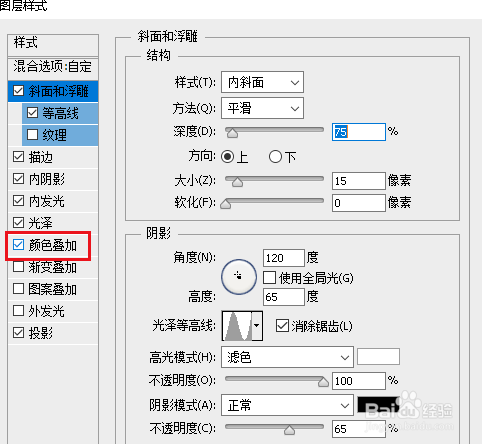Click the angle and altitude dial
The width and height of the screenshot is (482, 444).
click(239, 277)
